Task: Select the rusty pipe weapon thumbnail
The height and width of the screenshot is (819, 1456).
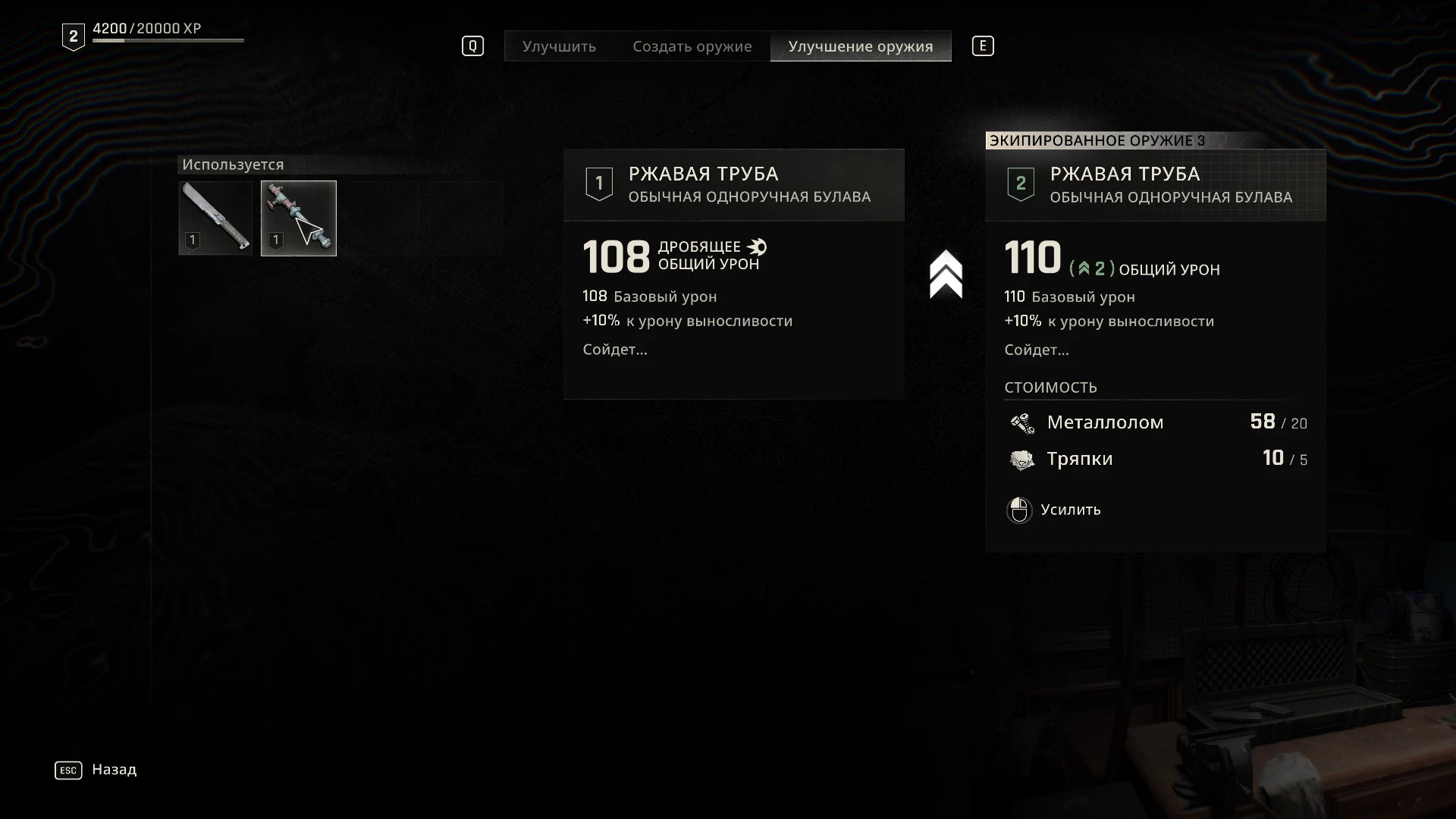Action: pyautogui.click(x=299, y=218)
